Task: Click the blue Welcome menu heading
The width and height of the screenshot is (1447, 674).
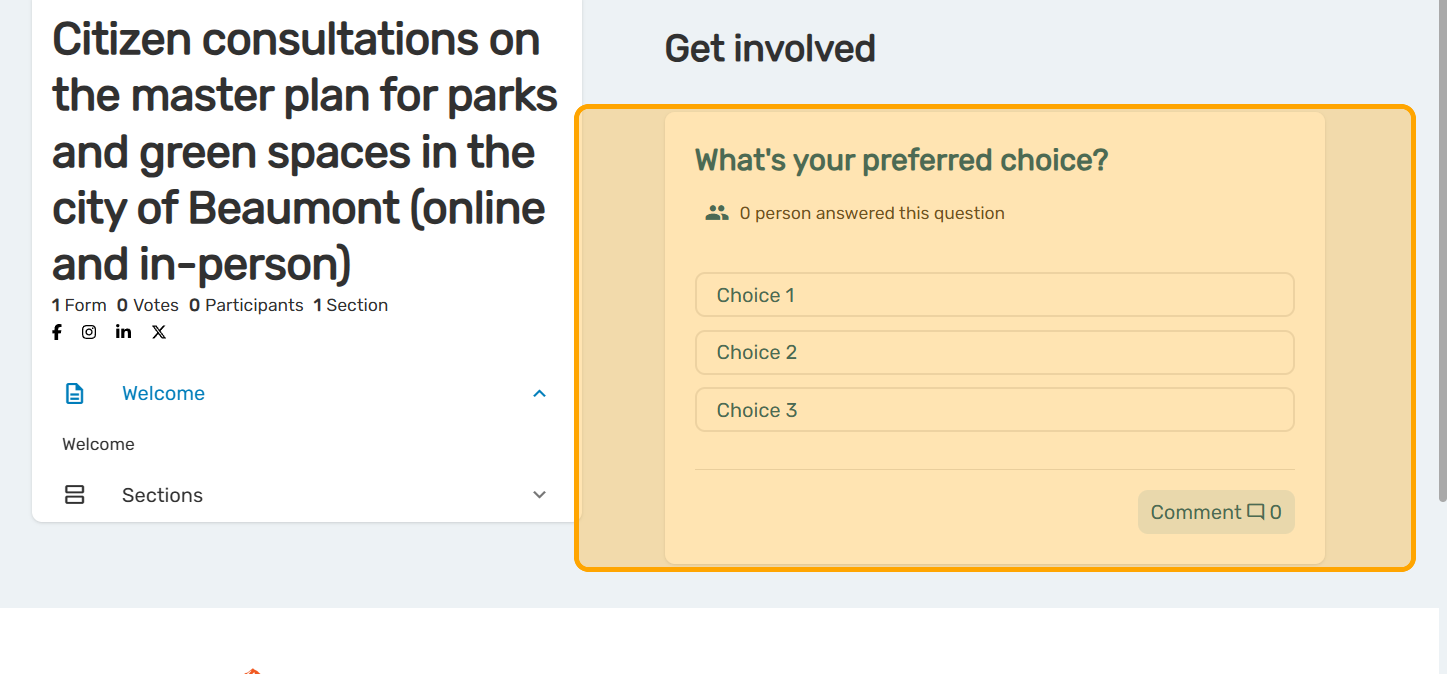Action: tap(163, 394)
